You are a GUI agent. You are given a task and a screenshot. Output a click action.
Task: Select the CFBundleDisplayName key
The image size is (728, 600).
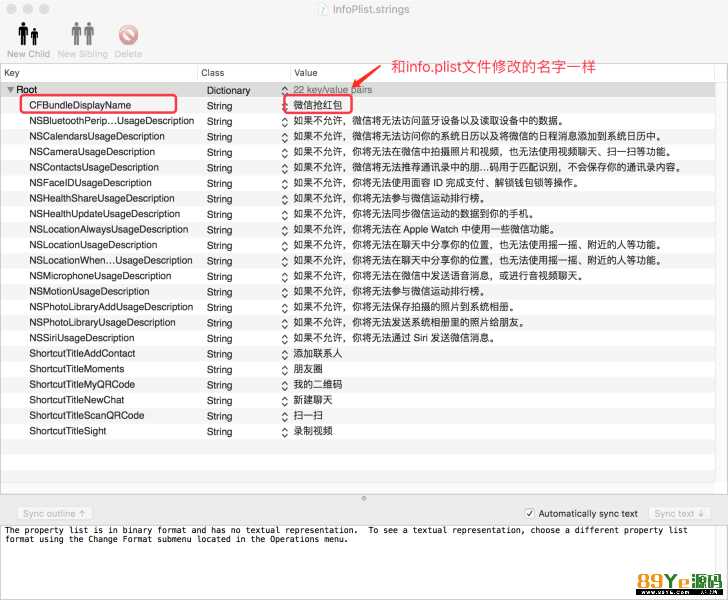point(80,105)
